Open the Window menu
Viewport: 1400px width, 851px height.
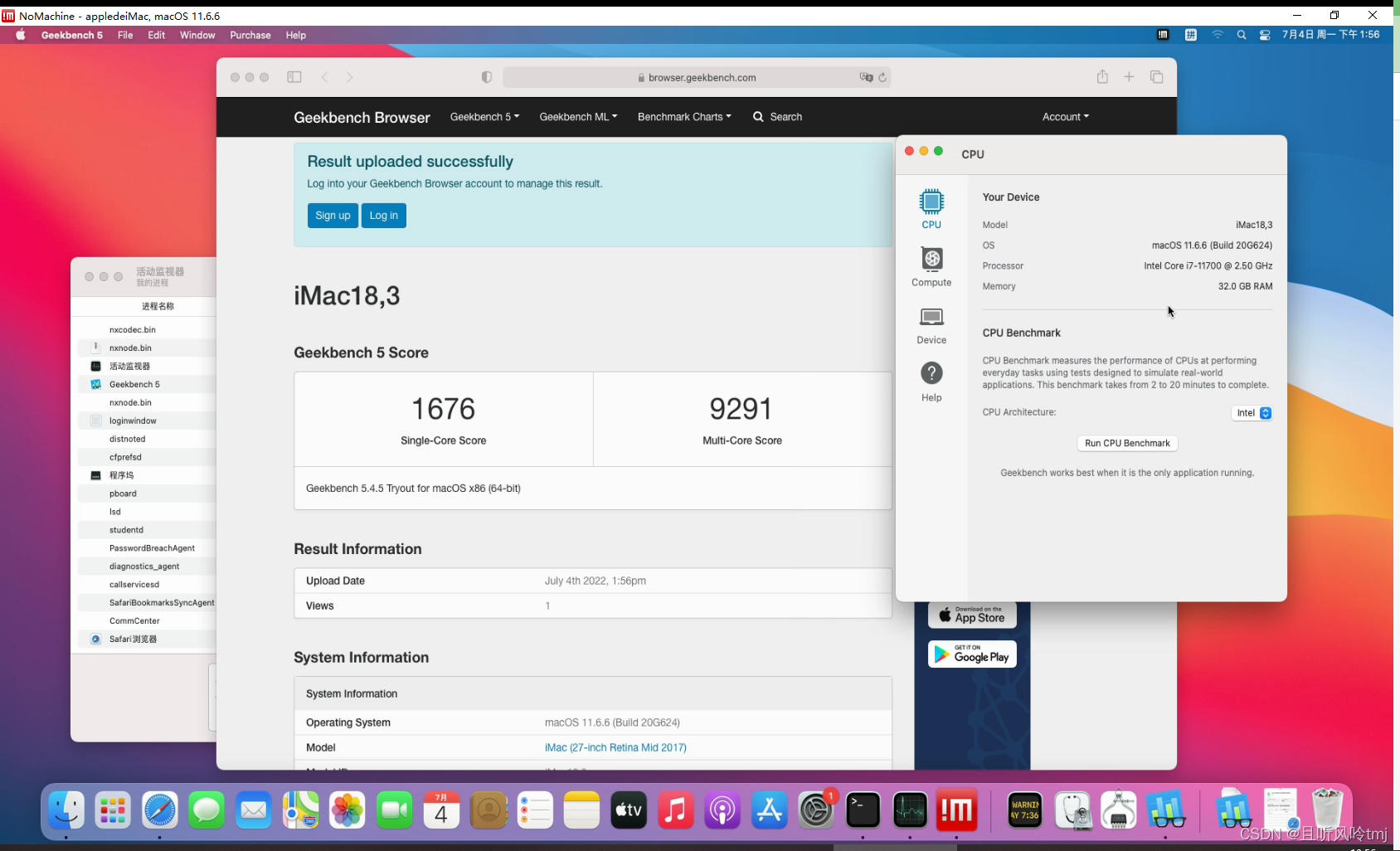click(x=197, y=35)
